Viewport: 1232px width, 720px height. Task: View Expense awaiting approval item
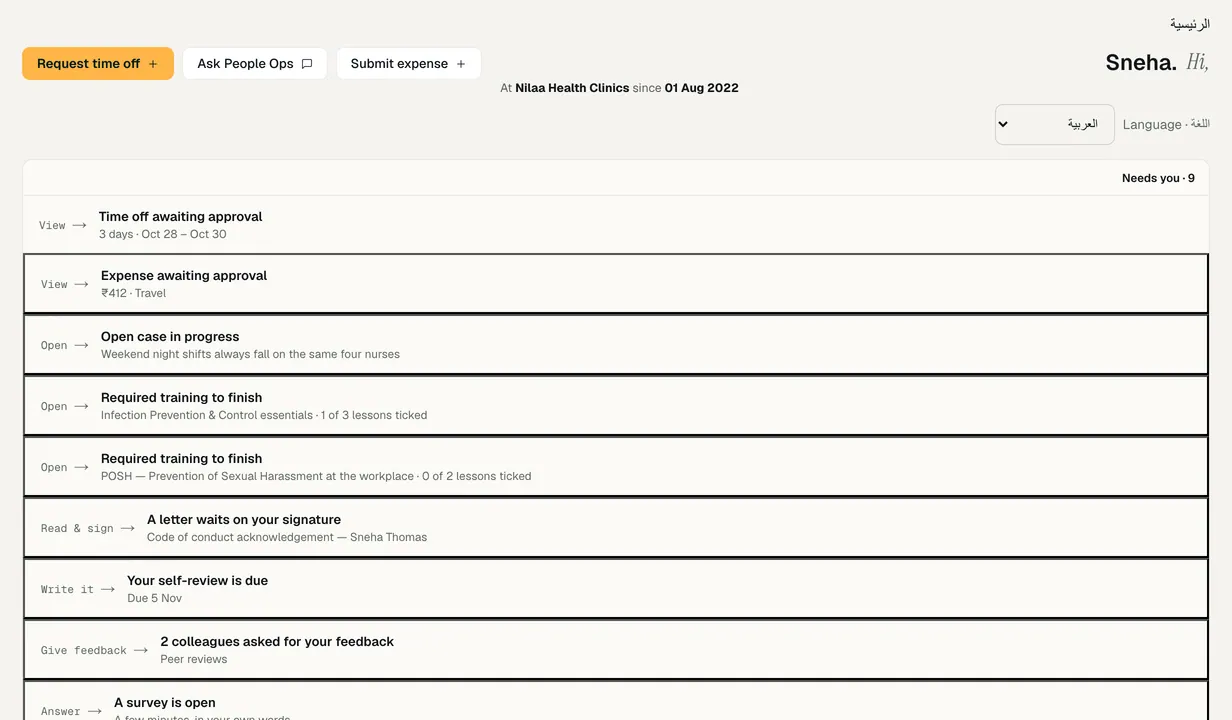tap(616, 284)
